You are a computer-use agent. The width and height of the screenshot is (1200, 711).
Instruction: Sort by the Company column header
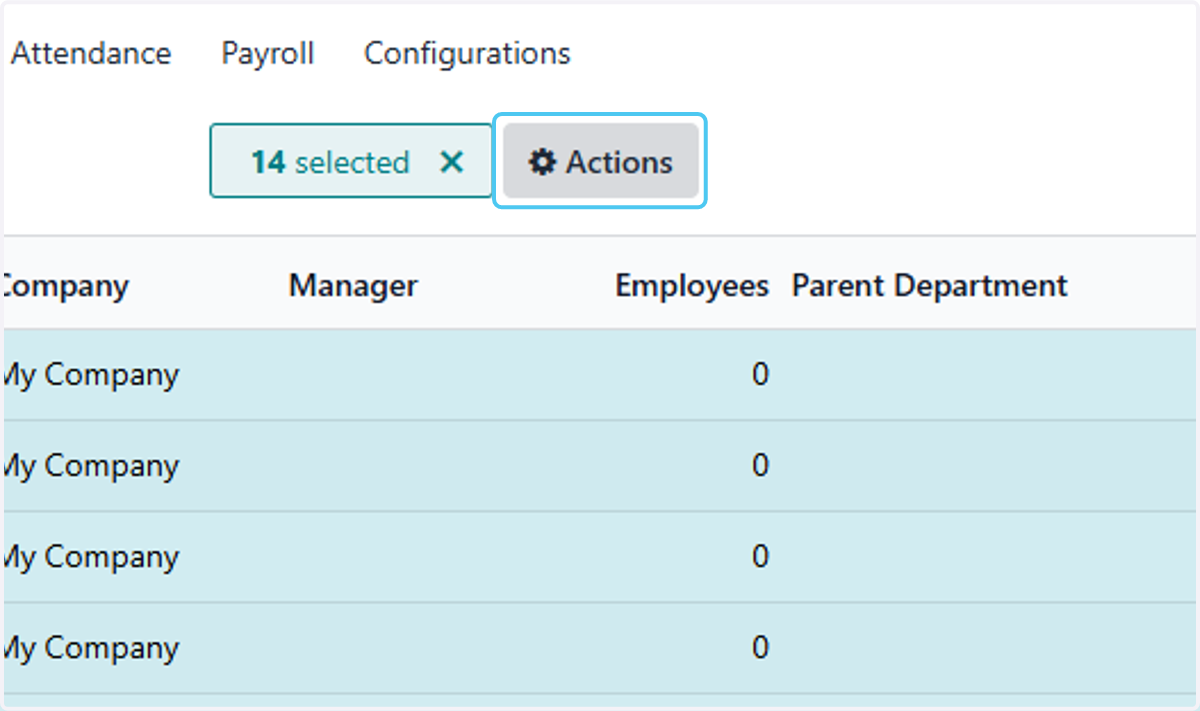tap(64, 286)
